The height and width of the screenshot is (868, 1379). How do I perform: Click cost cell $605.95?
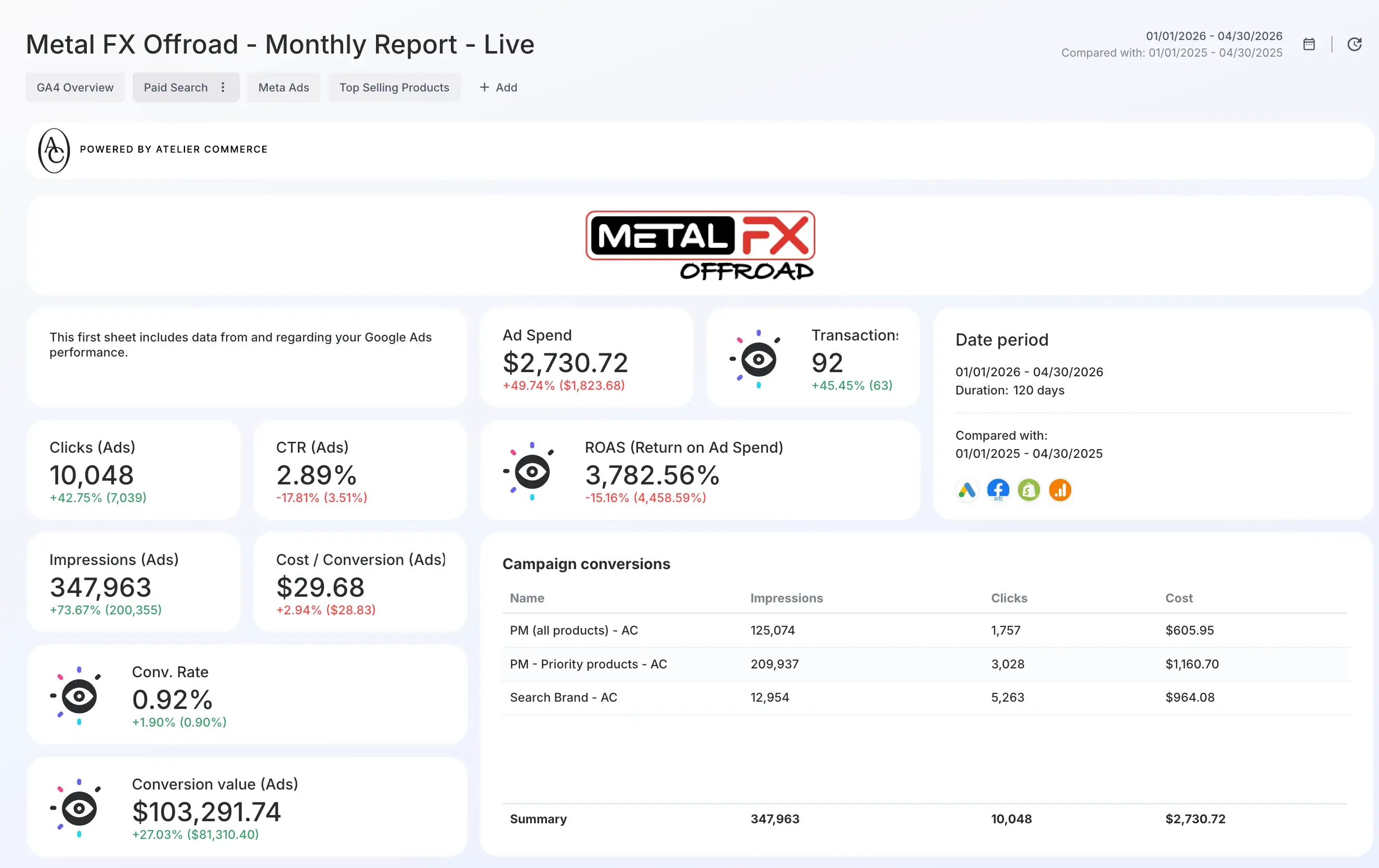(1189, 630)
